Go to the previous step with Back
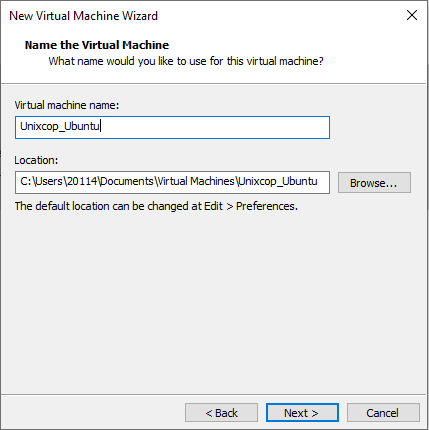The image size is (429, 430). 221,413
